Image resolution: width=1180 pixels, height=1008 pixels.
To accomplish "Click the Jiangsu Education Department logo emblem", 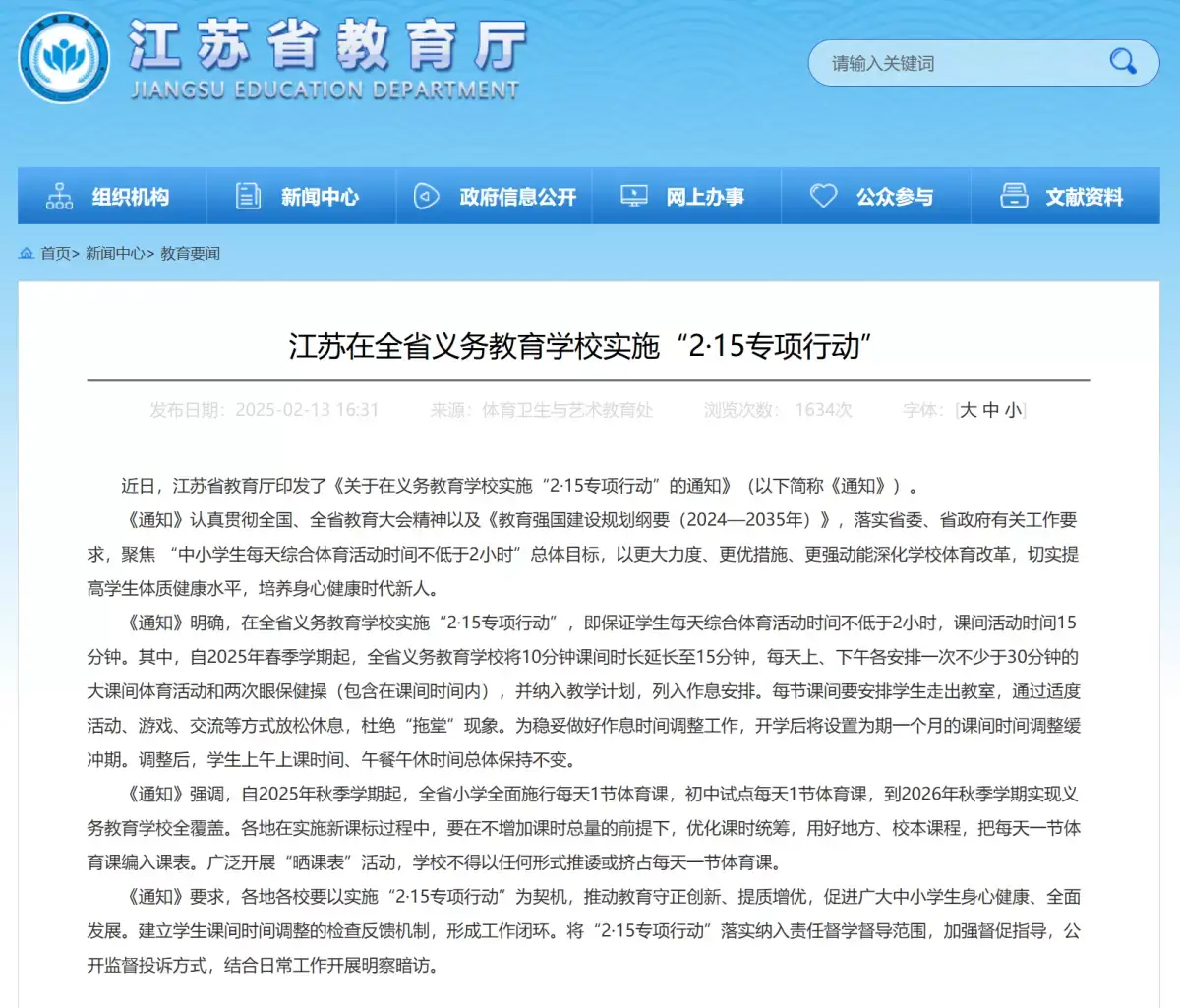I will (x=65, y=58).
